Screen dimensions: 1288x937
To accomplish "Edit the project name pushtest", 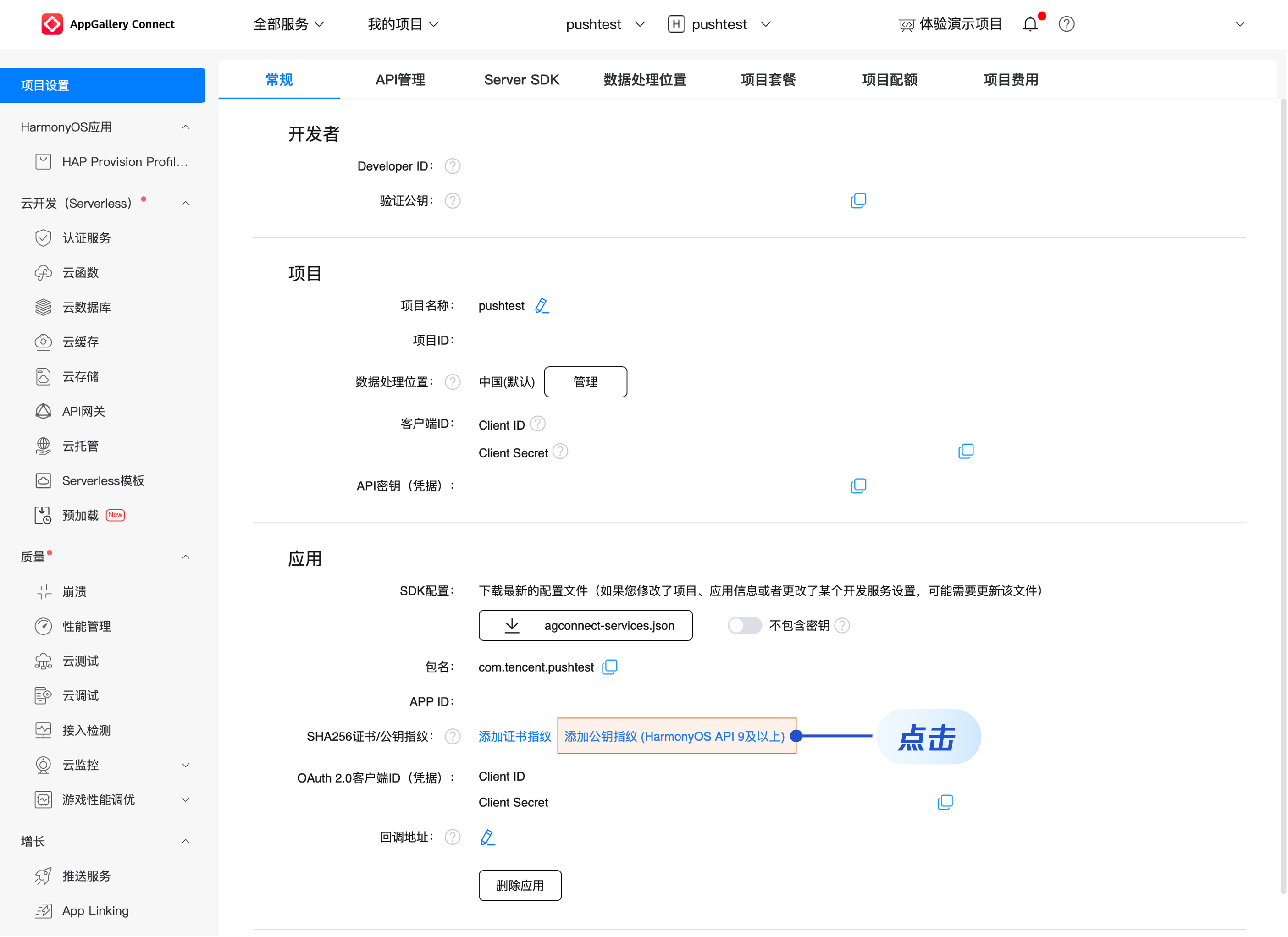I will click(542, 306).
